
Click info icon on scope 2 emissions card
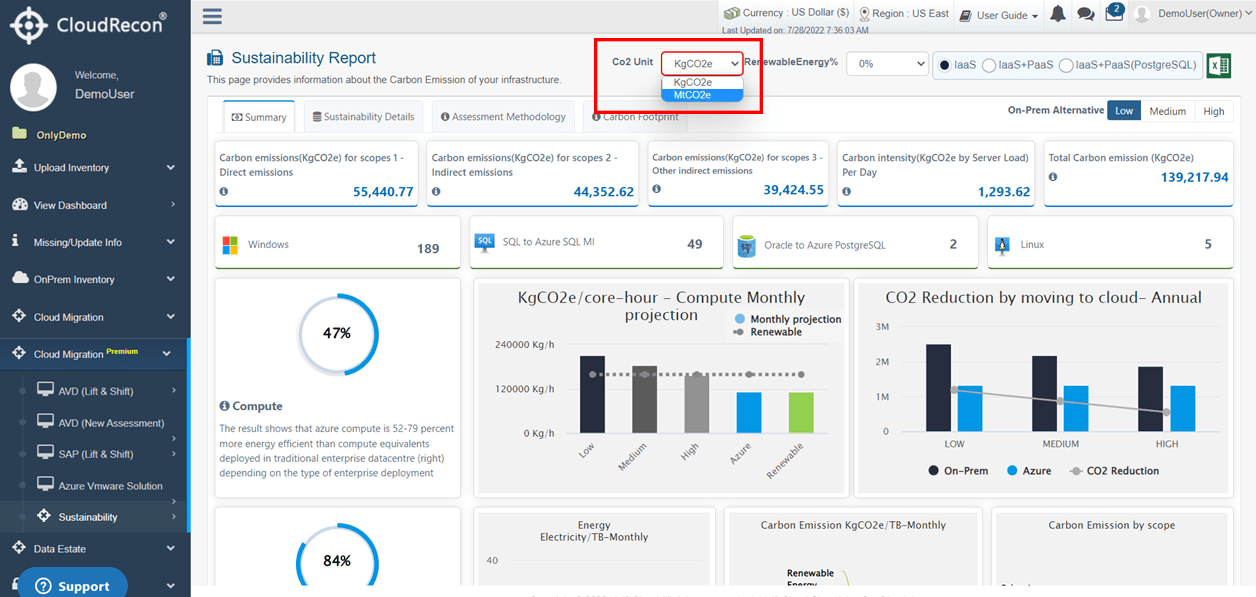click(436, 191)
